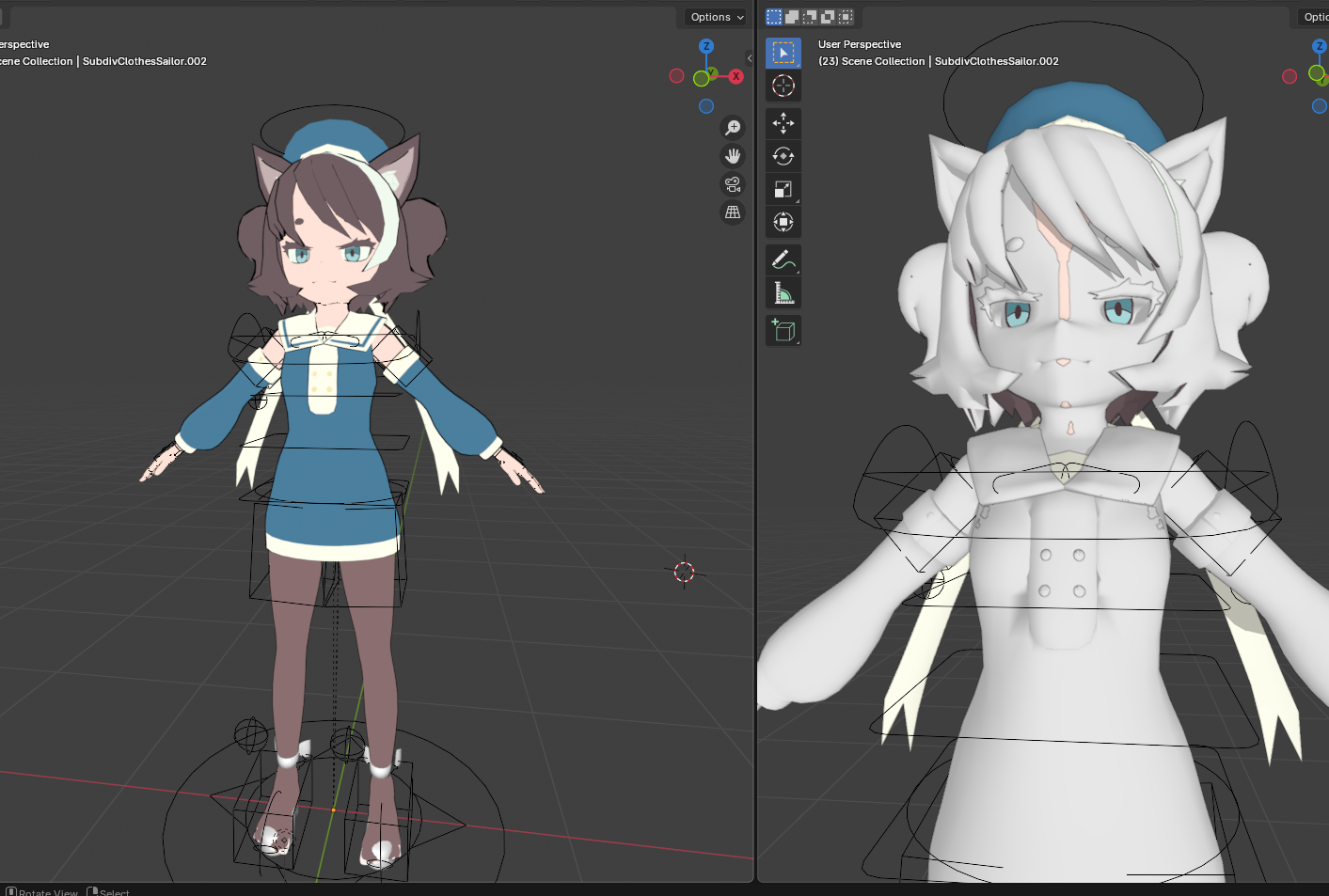Set selection mode to new selection
This screenshot has height=896, width=1329.
(x=774, y=17)
